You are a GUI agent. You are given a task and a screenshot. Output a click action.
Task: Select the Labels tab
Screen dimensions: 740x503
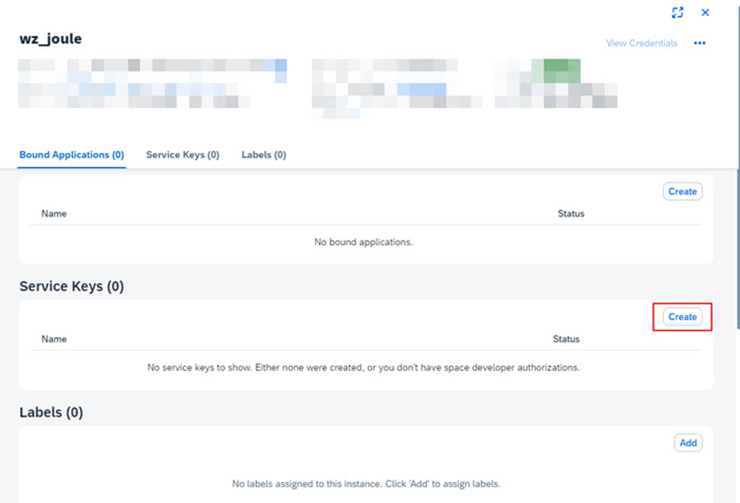263,155
